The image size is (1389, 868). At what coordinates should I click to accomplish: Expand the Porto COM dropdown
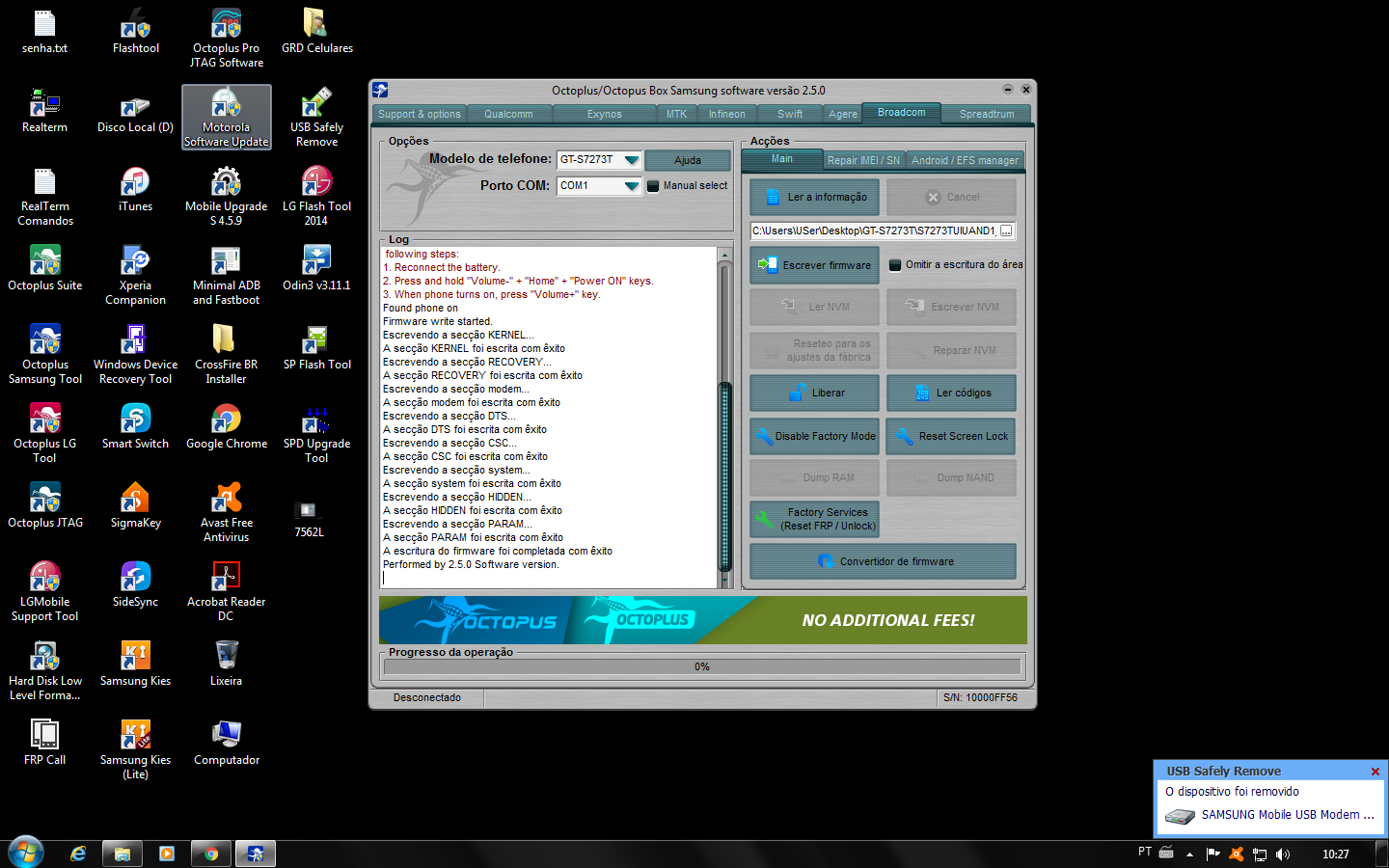pyautogui.click(x=631, y=186)
